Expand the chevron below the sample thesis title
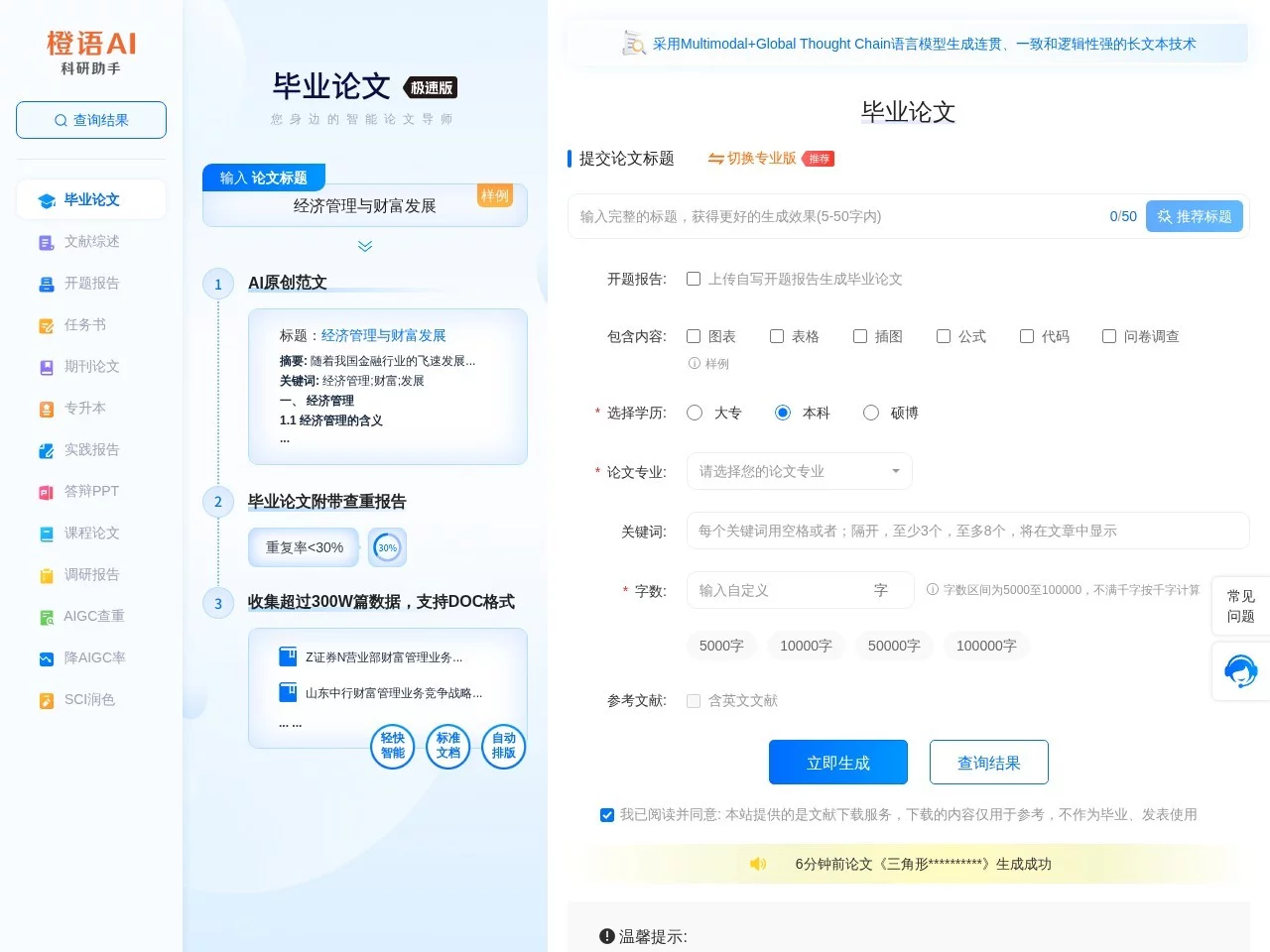 pos(364,246)
